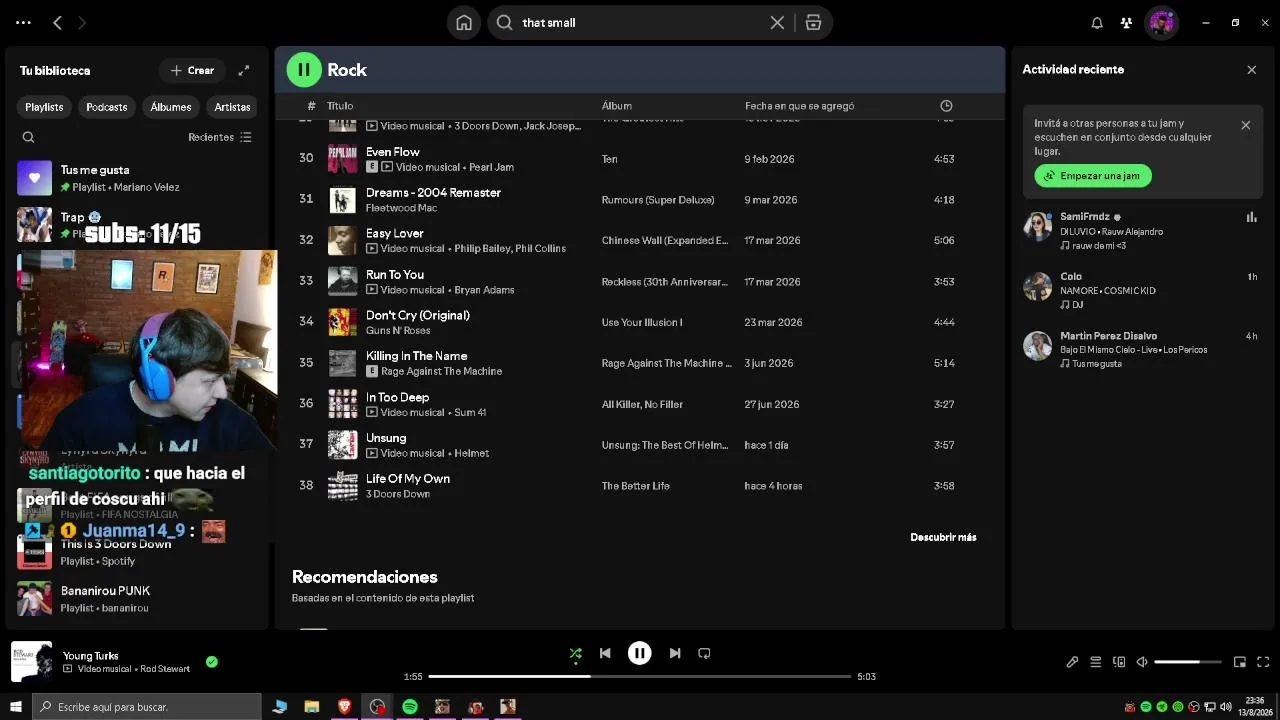
Task: Filter library by Podcasts
Action: (x=107, y=107)
